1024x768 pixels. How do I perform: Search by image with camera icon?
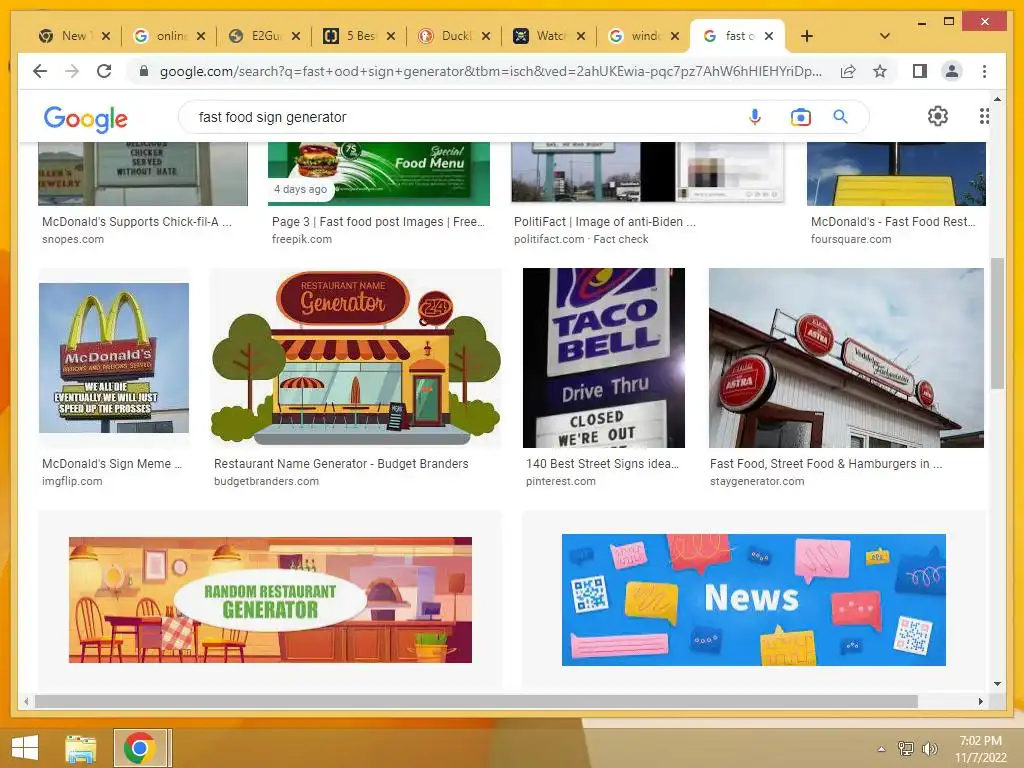[x=801, y=117]
